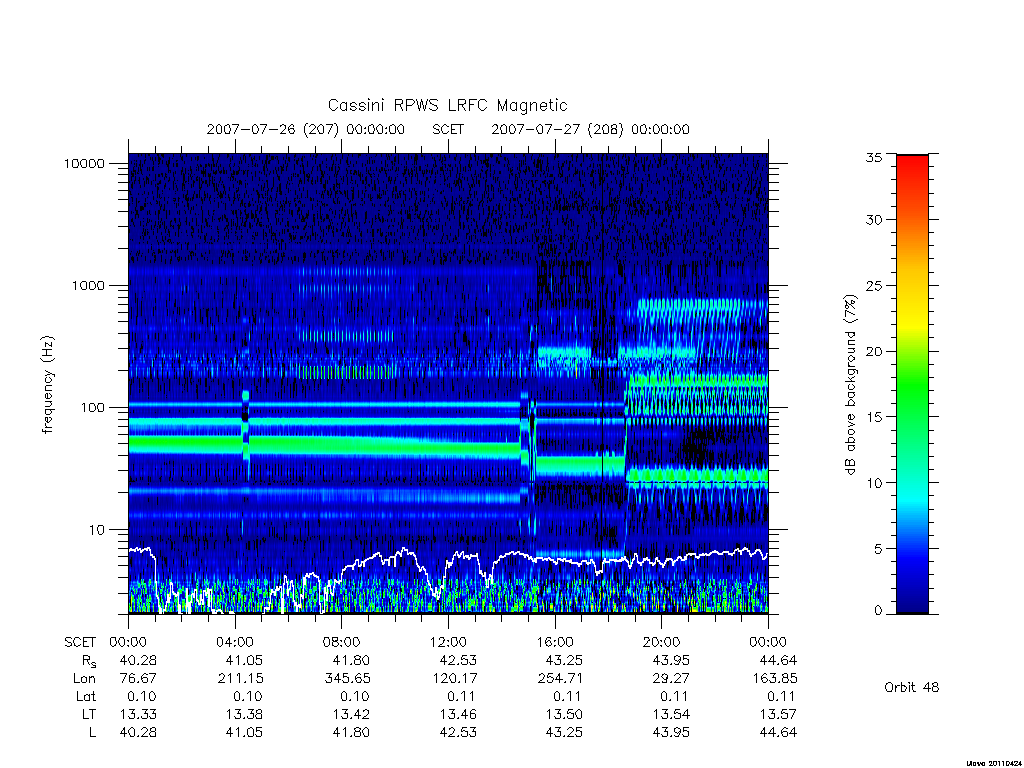This screenshot has height=768, width=1024.
Task: Click the colorbar 30 tick label
Action: click(x=874, y=220)
